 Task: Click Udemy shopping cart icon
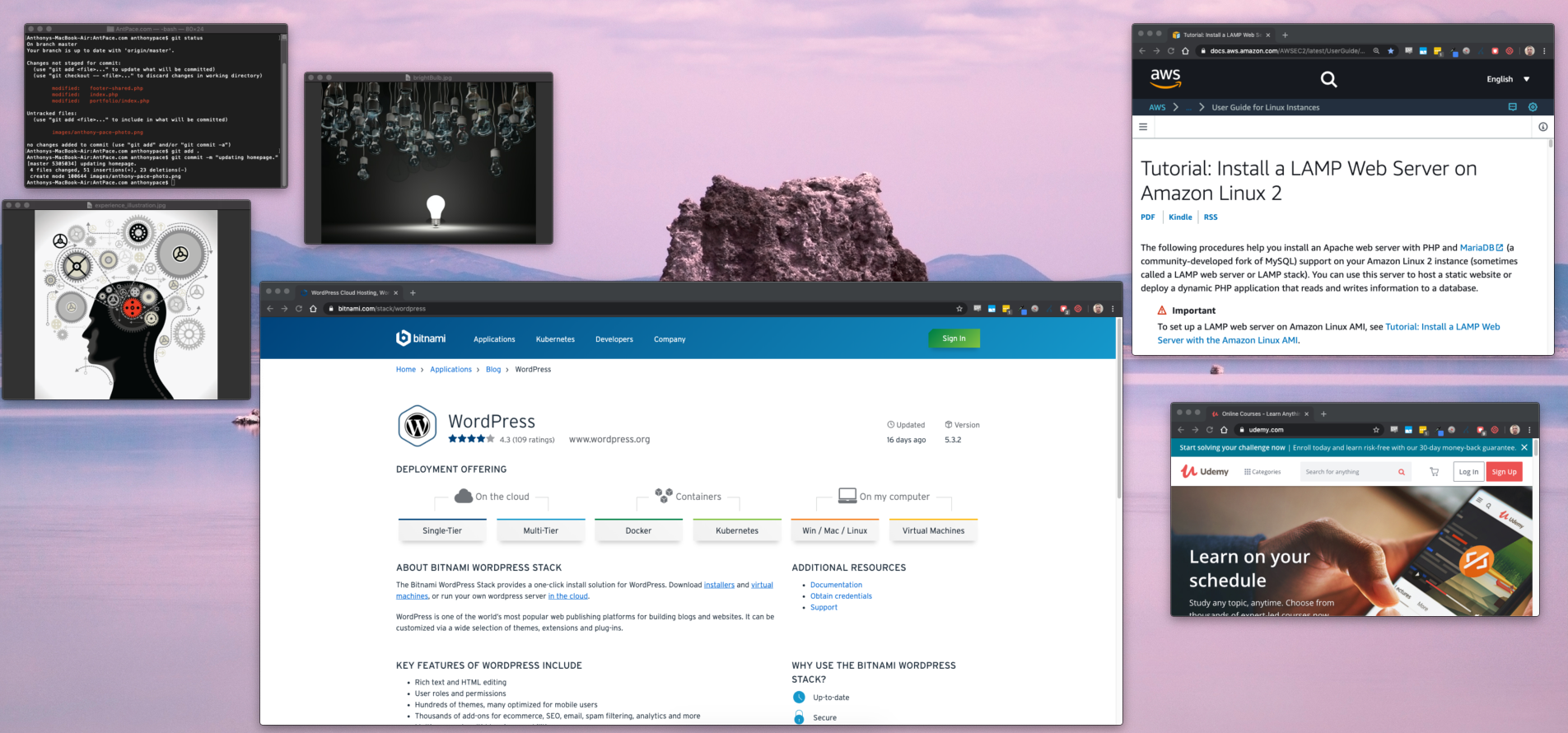(1434, 472)
